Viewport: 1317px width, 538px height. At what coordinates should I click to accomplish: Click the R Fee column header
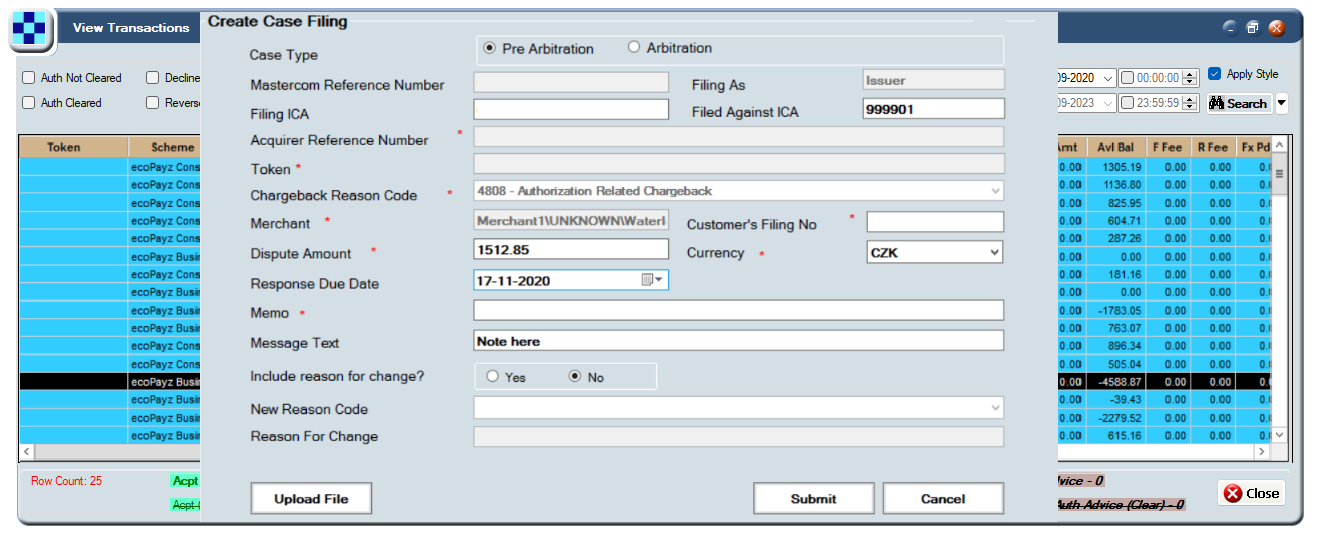tap(1213, 147)
